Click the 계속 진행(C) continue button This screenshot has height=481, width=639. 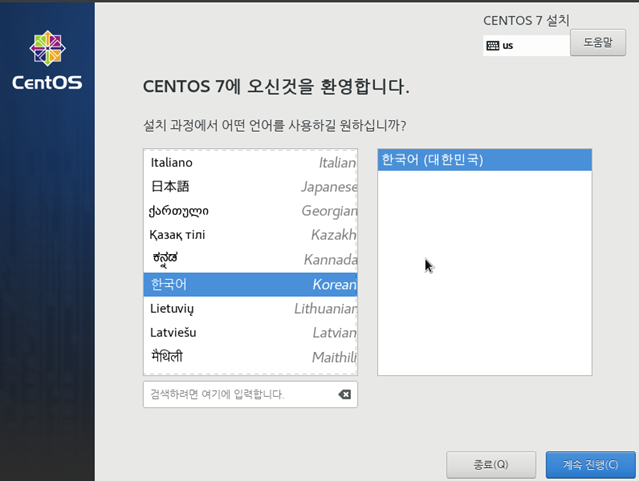pyautogui.click(x=591, y=464)
